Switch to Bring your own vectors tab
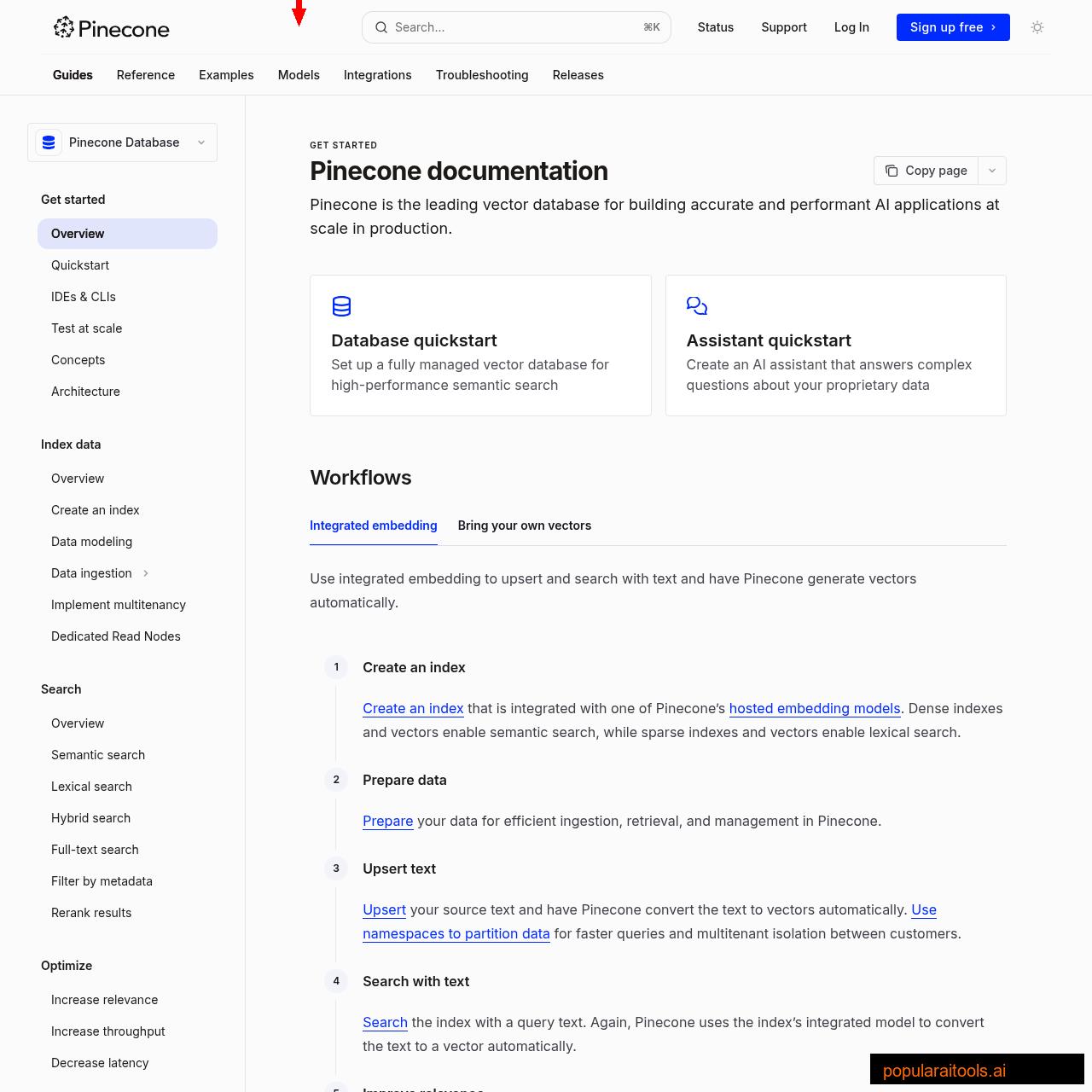The width and height of the screenshot is (1092, 1092). click(525, 526)
